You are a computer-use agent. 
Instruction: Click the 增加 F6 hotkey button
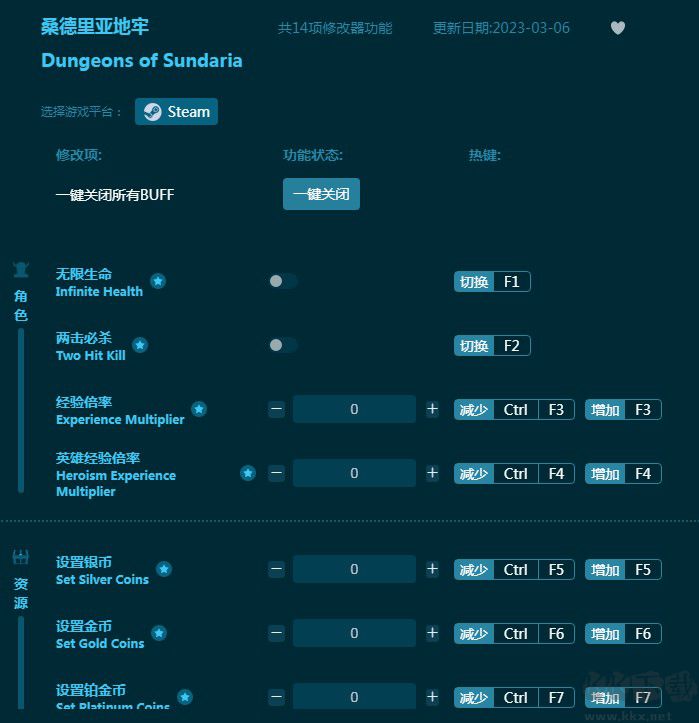point(623,634)
